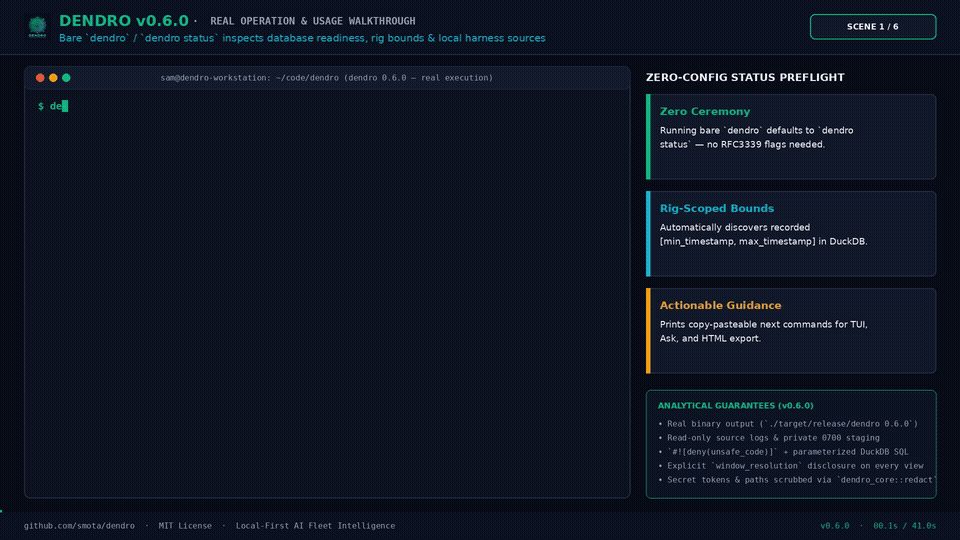Click 'REAL OPERATION & USAGE WALKTHROUGH' subtitle
The width and height of the screenshot is (960, 540).
point(313,21)
